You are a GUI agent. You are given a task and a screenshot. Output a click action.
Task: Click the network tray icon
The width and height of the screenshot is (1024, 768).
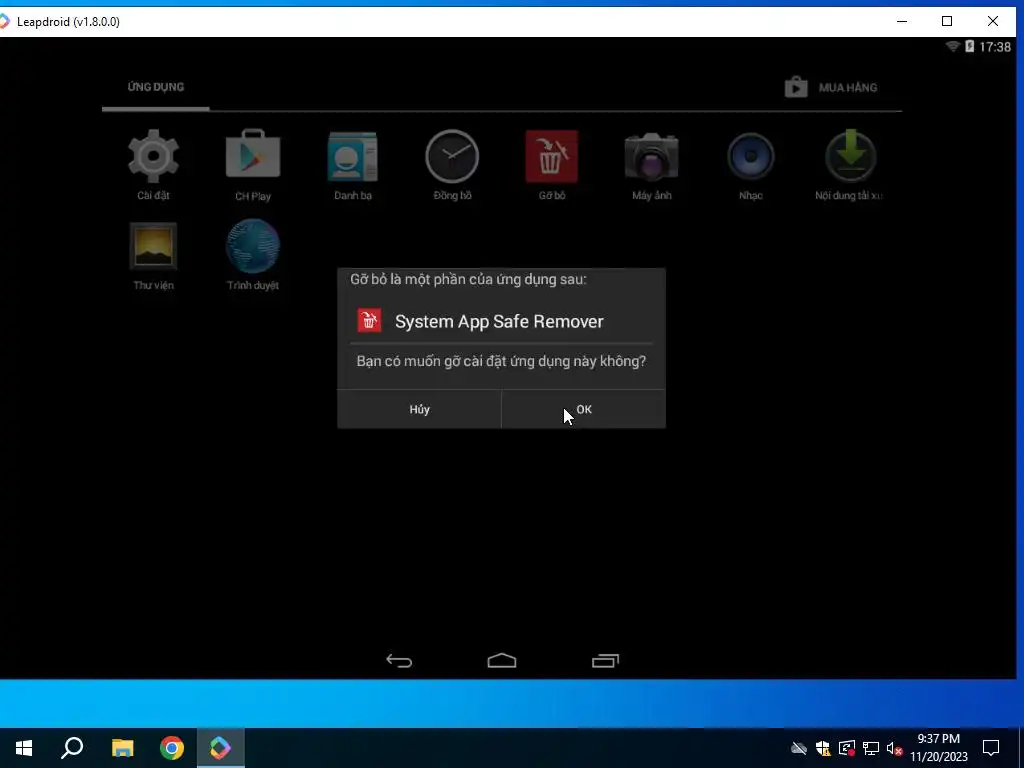[871, 748]
